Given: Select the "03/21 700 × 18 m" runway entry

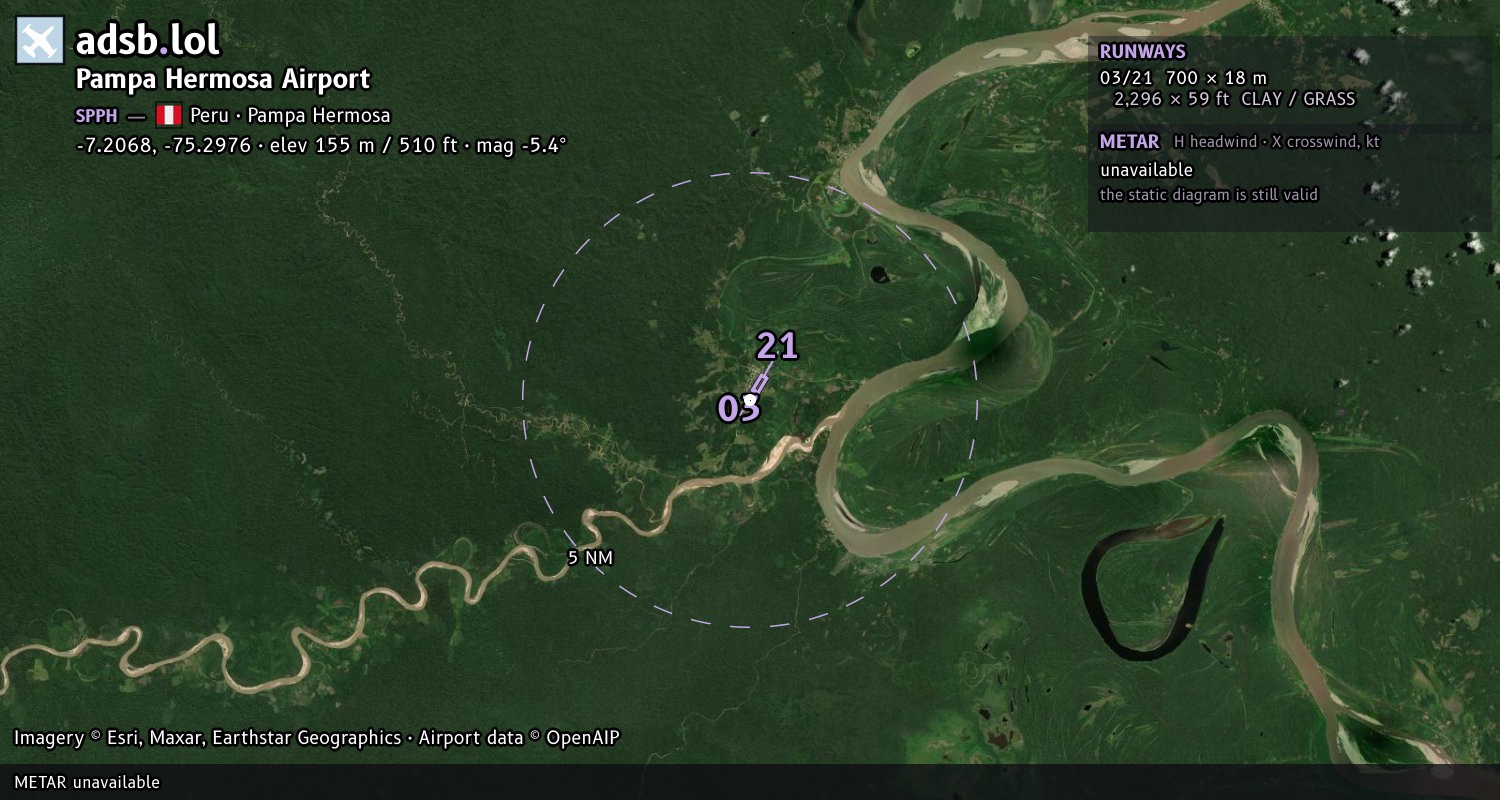Looking at the screenshot, I should pyautogui.click(x=1183, y=78).
